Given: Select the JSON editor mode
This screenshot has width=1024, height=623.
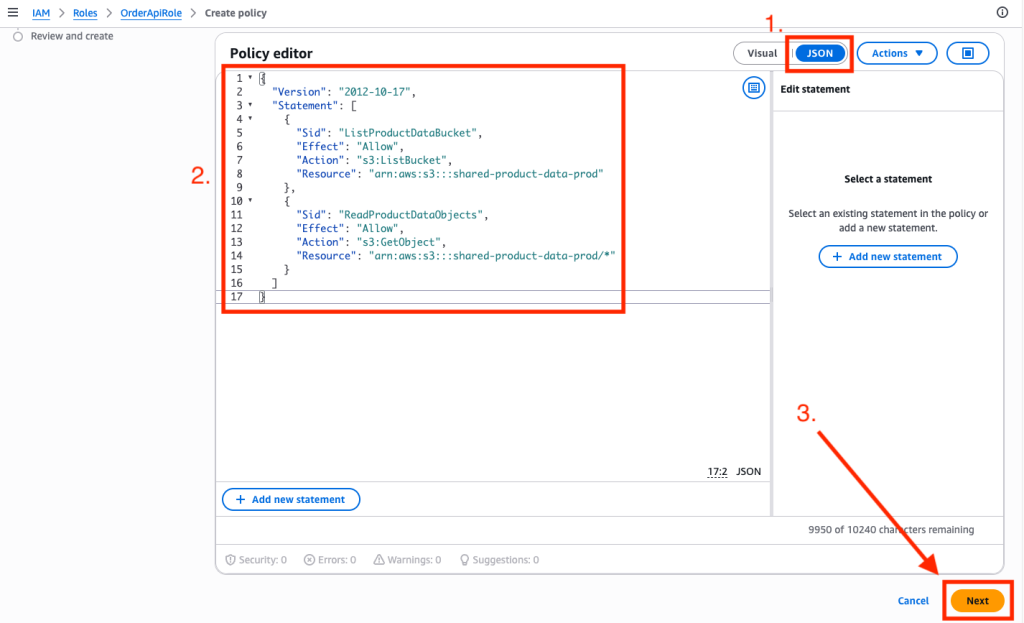Looking at the screenshot, I should (x=820, y=53).
